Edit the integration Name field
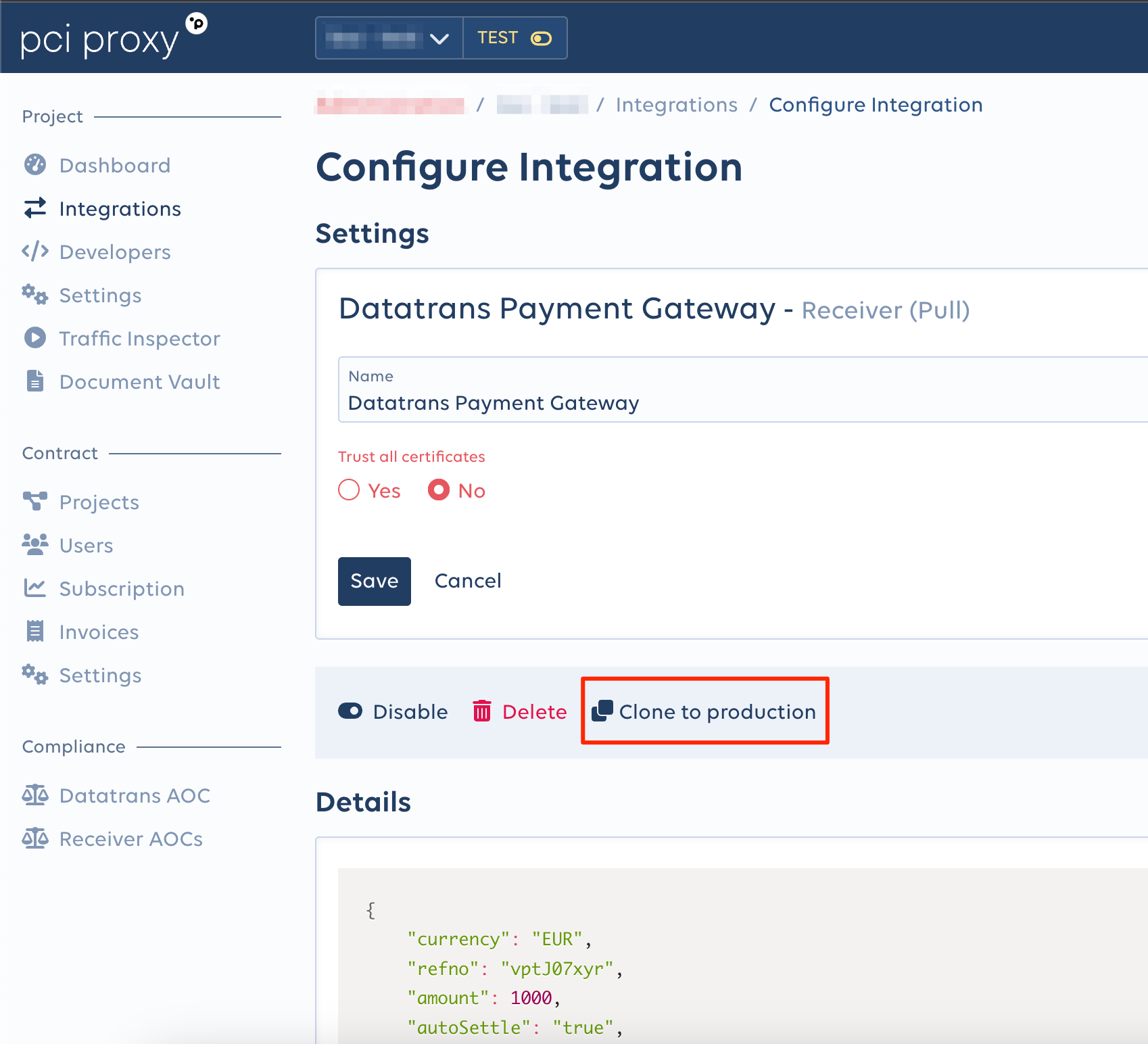The width and height of the screenshot is (1148, 1044). point(743,389)
